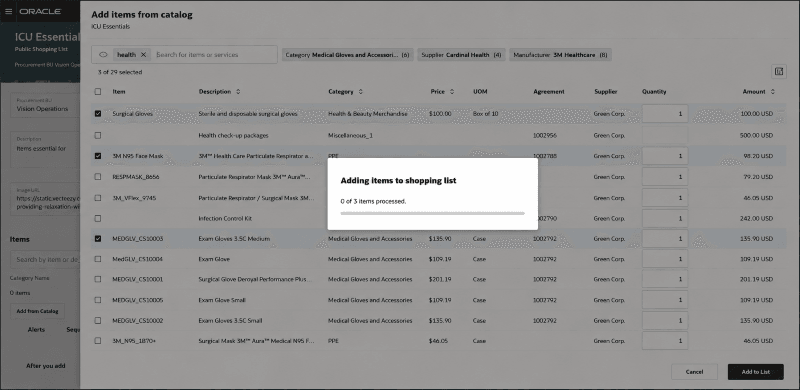800x390 pixels.
Task: Click the UOM column header
Action: coord(480,92)
